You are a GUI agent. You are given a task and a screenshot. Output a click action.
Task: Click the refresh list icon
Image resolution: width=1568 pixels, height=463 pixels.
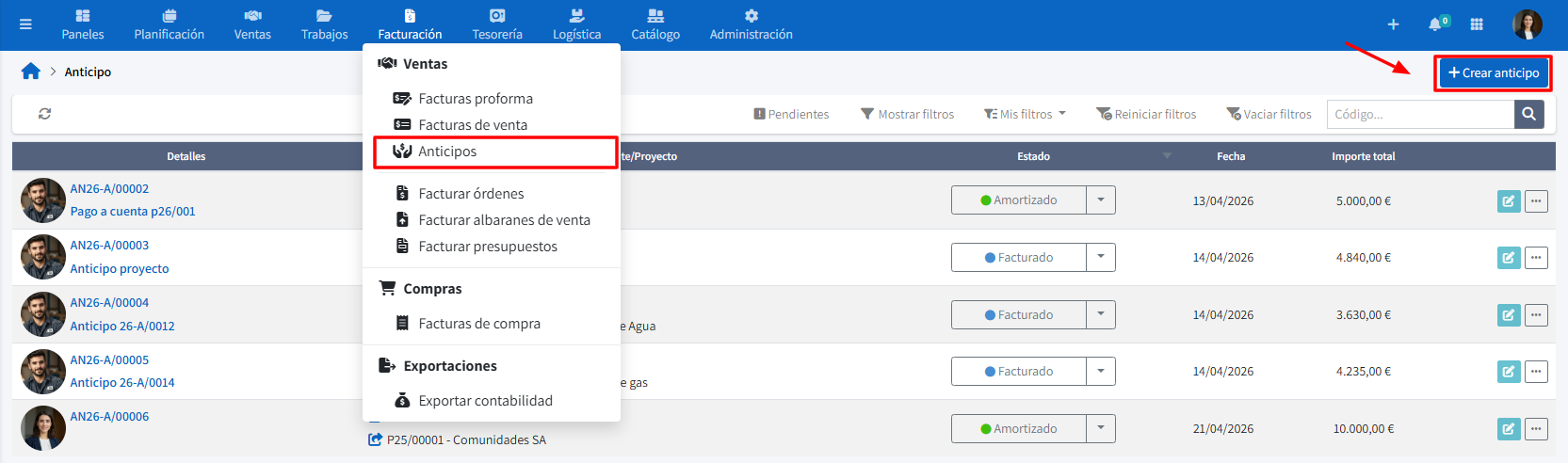(x=44, y=114)
